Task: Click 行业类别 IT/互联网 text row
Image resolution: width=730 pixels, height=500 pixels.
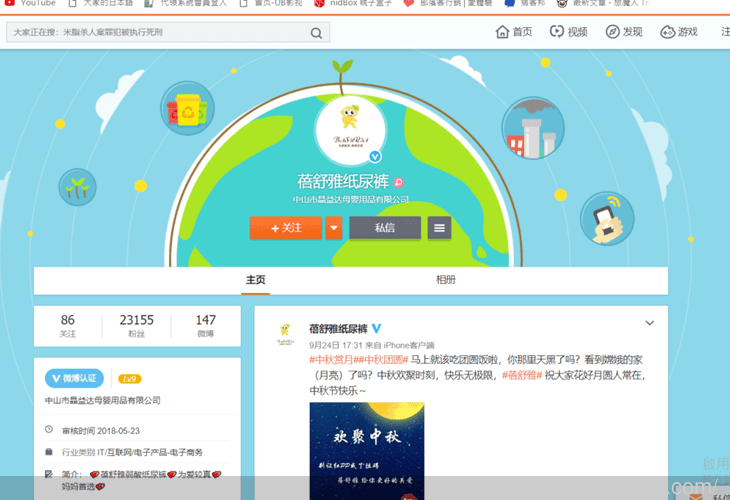Action: [x=132, y=452]
